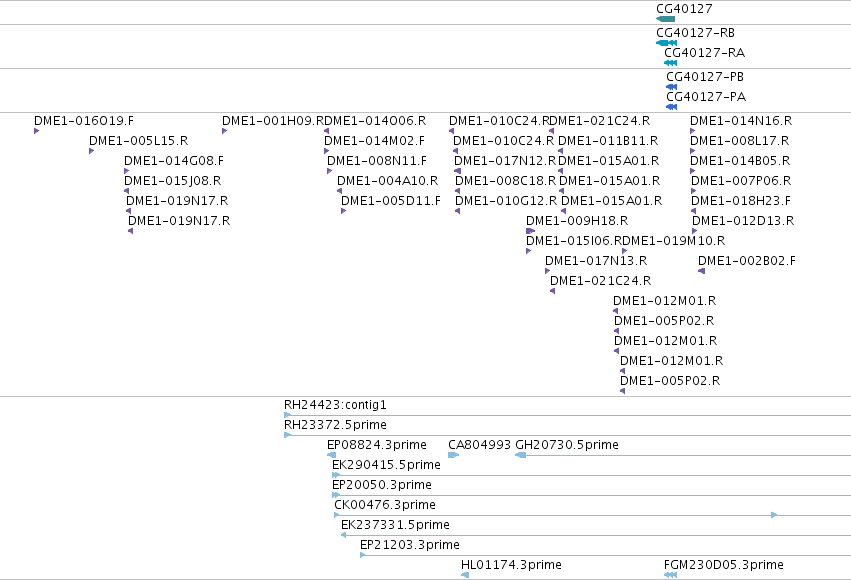Click the arrow glyph under DME1-005L15.R
The height and width of the screenshot is (580, 851).
point(91,151)
